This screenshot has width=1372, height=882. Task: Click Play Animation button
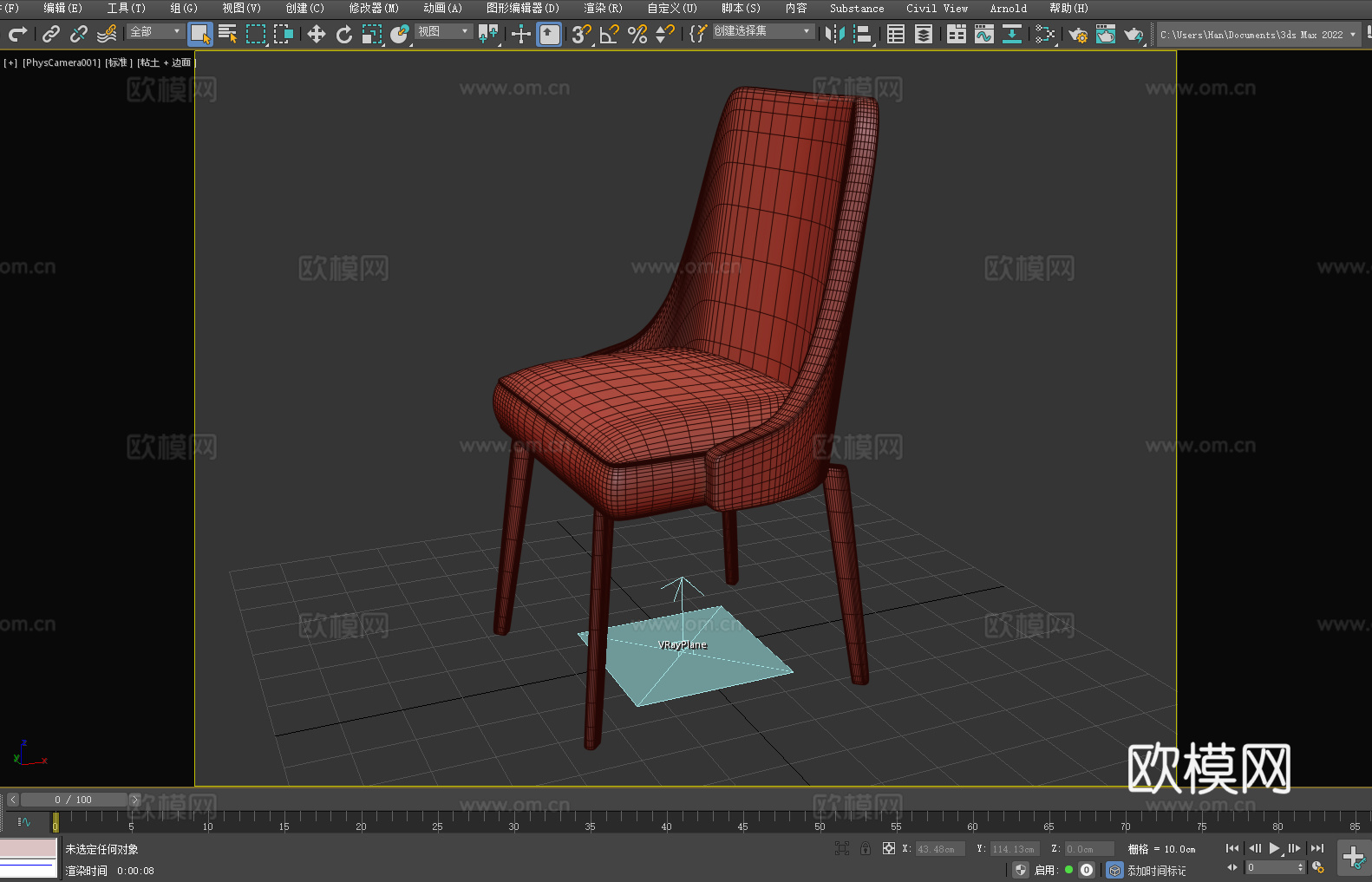click(x=1275, y=848)
